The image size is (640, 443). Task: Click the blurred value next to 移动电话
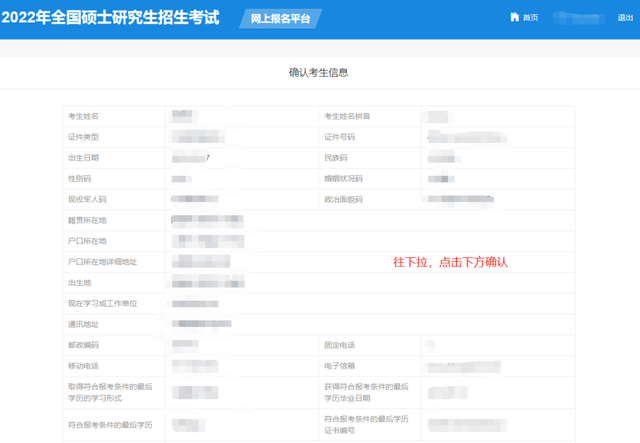tap(195, 366)
